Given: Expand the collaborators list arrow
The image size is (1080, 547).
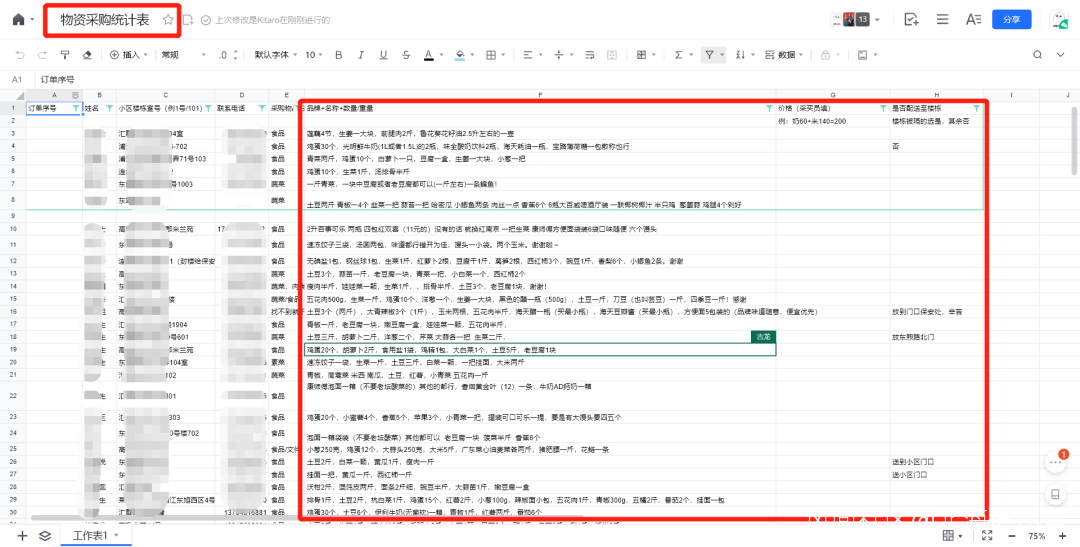Looking at the screenshot, I should pos(878,20).
